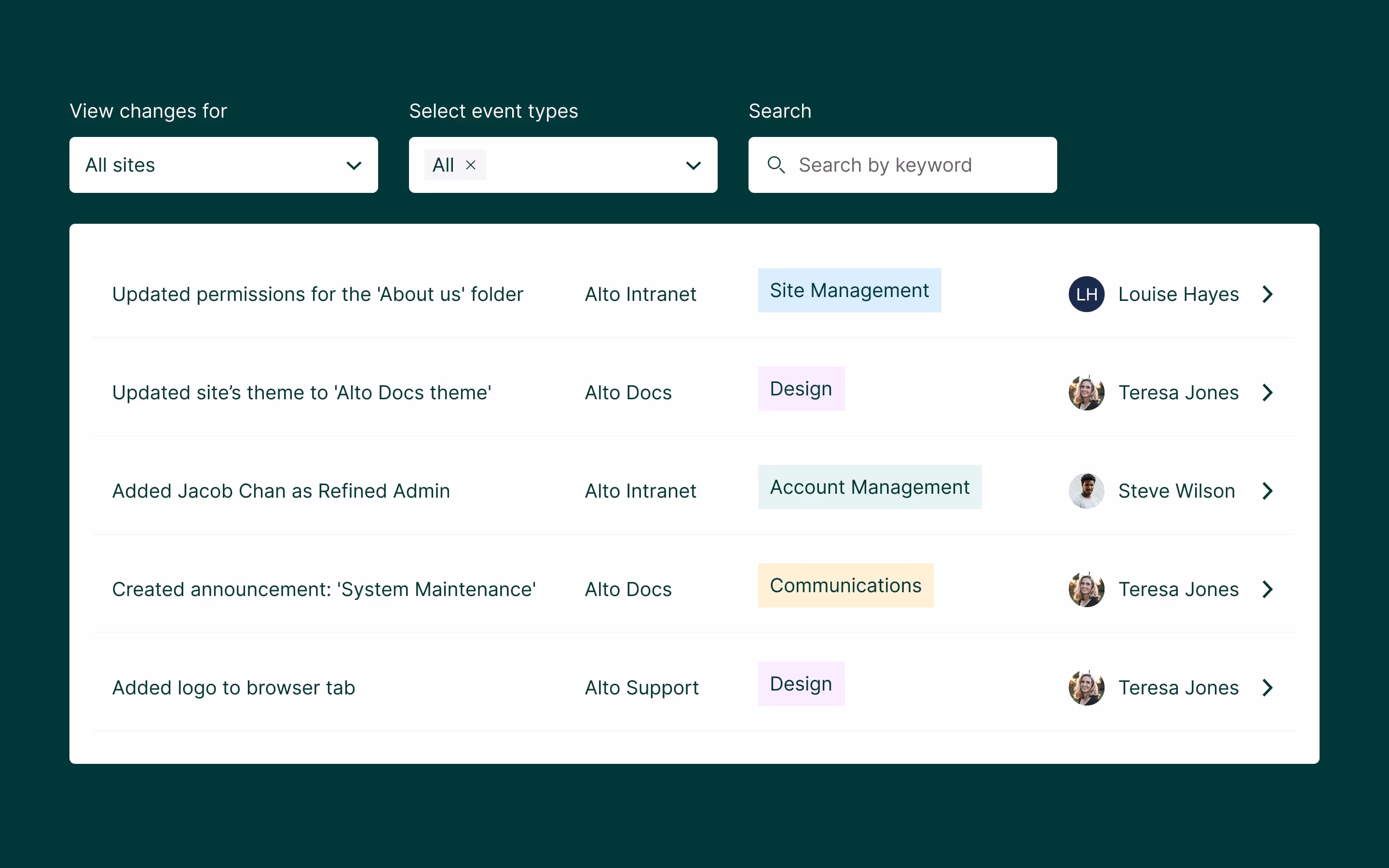1389x868 pixels.
Task: Click the Design tag in Alto Support row
Action: pyautogui.click(x=801, y=684)
